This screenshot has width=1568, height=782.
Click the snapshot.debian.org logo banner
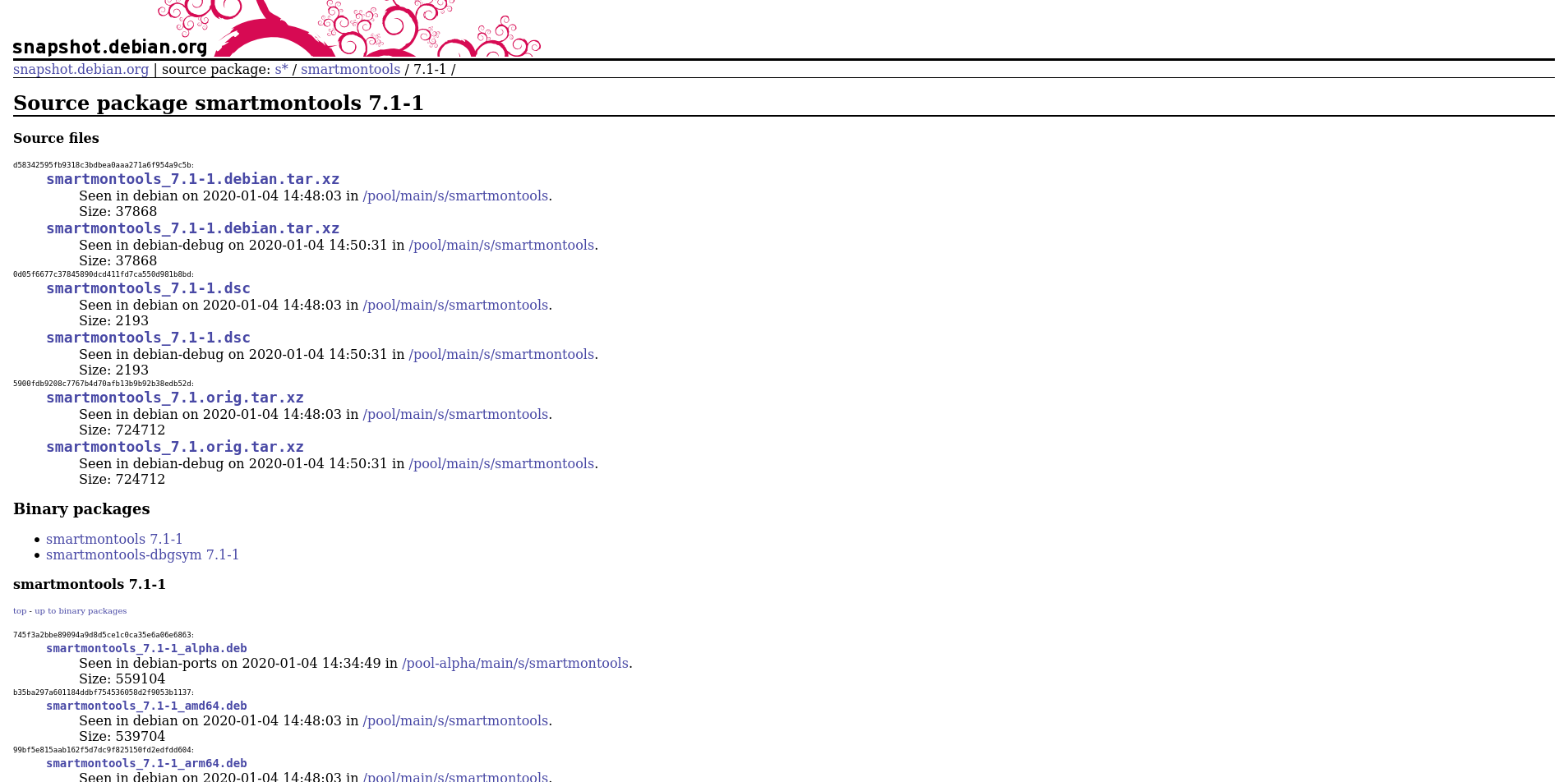click(277, 29)
